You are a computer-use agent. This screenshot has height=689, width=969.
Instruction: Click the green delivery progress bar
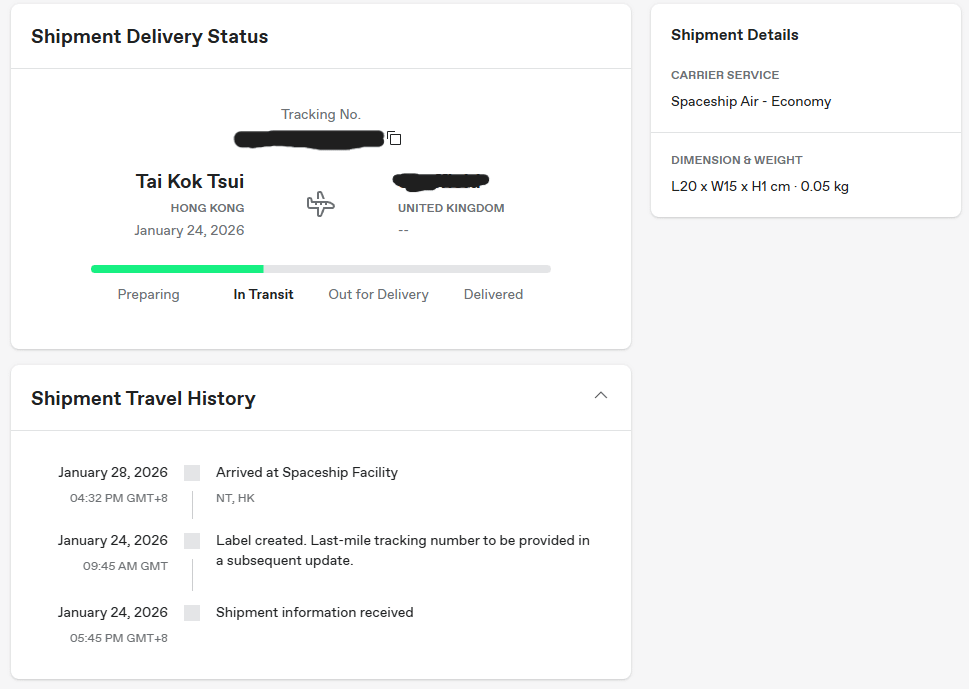177,269
